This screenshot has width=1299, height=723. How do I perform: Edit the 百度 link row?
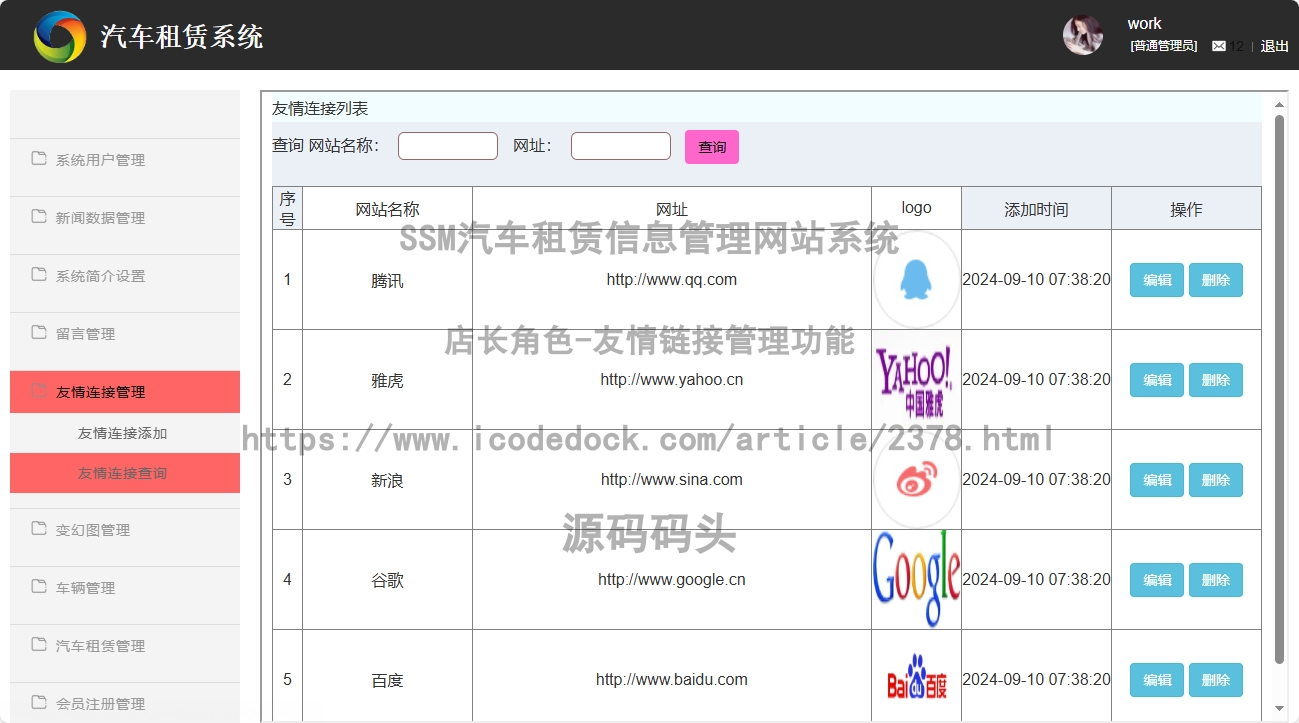[x=1157, y=680]
